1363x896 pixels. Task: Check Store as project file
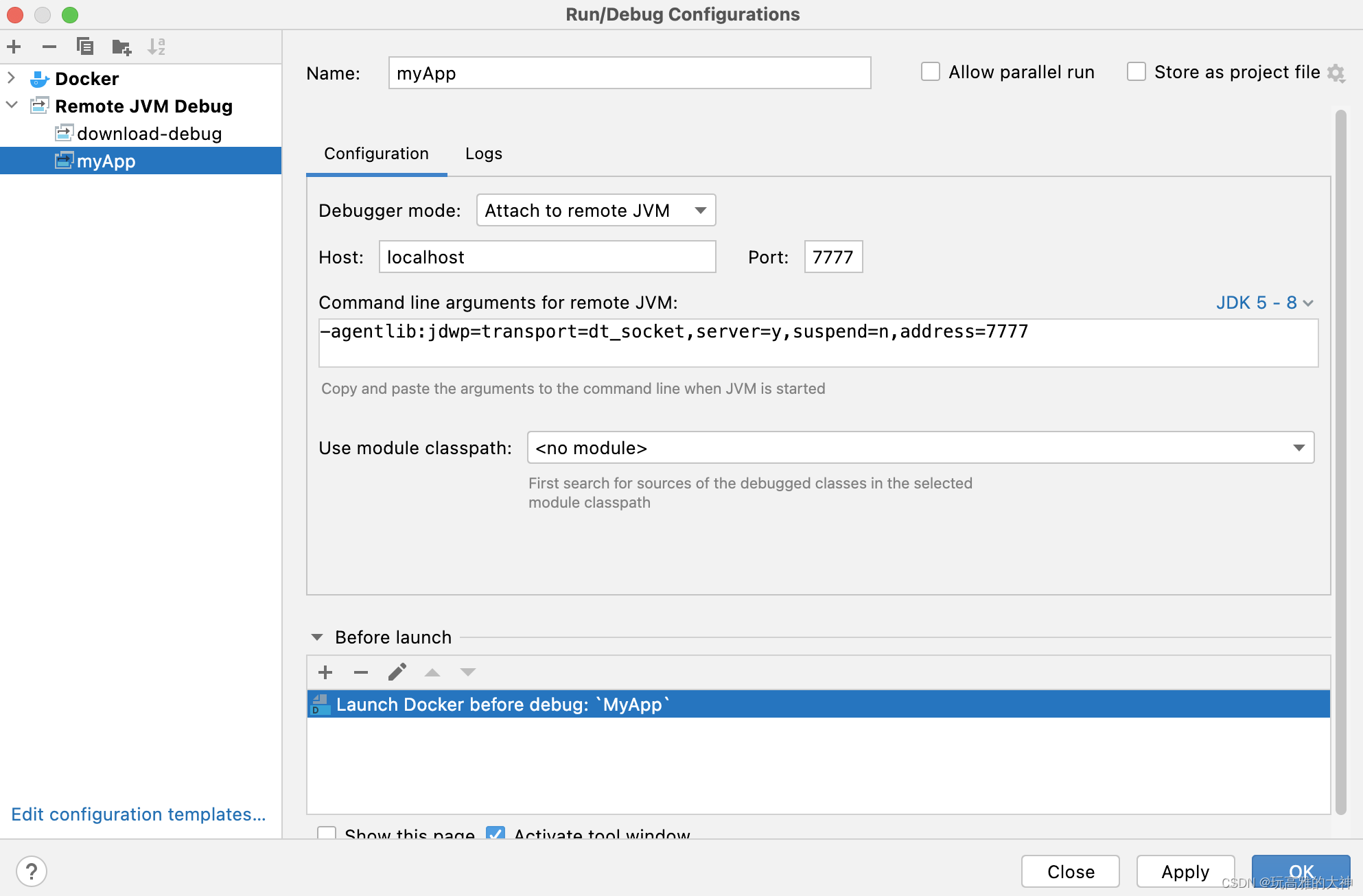(x=1137, y=71)
